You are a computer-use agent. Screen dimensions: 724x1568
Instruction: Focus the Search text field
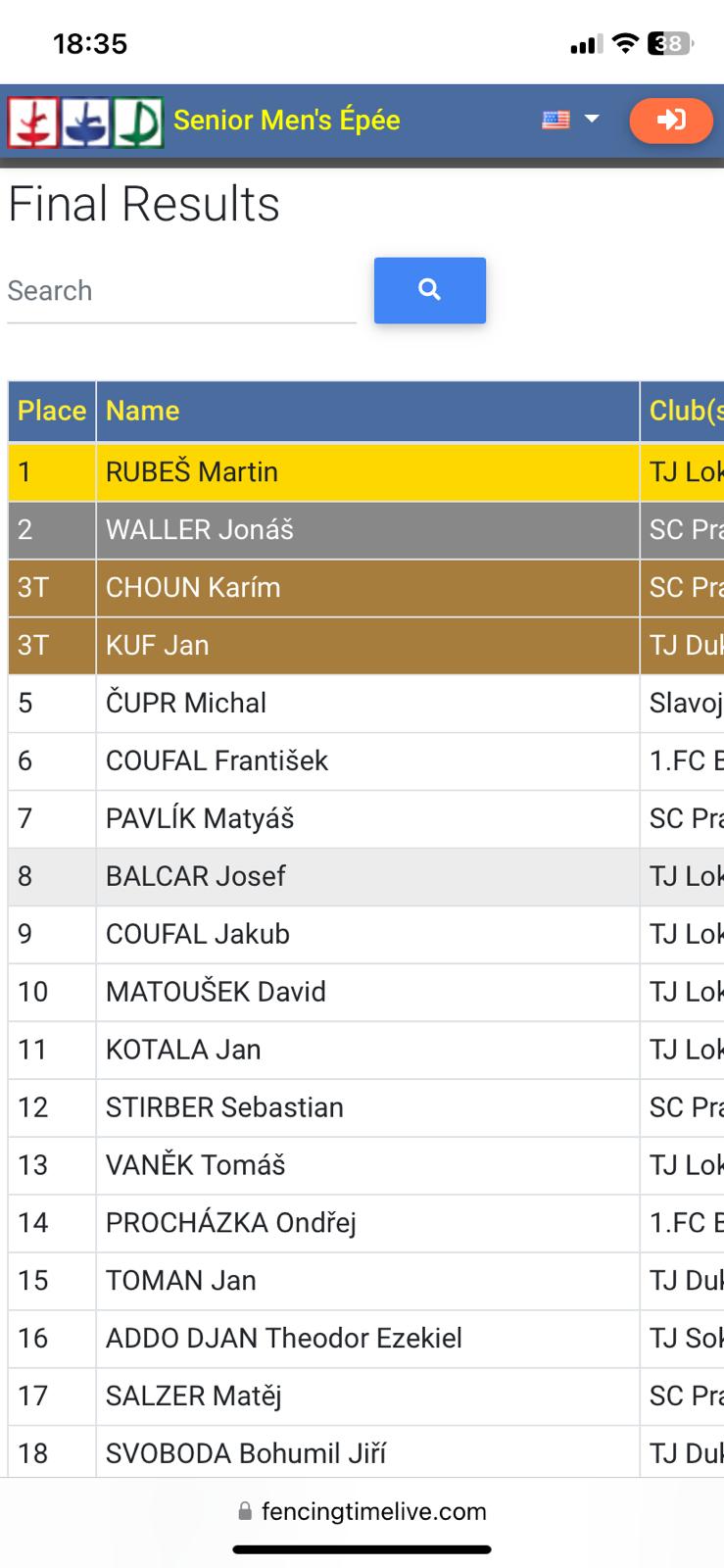pyautogui.click(x=181, y=292)
